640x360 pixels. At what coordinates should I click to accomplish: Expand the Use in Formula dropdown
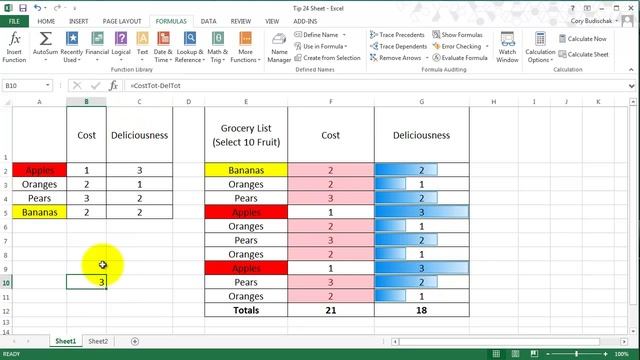click(346, 46)
